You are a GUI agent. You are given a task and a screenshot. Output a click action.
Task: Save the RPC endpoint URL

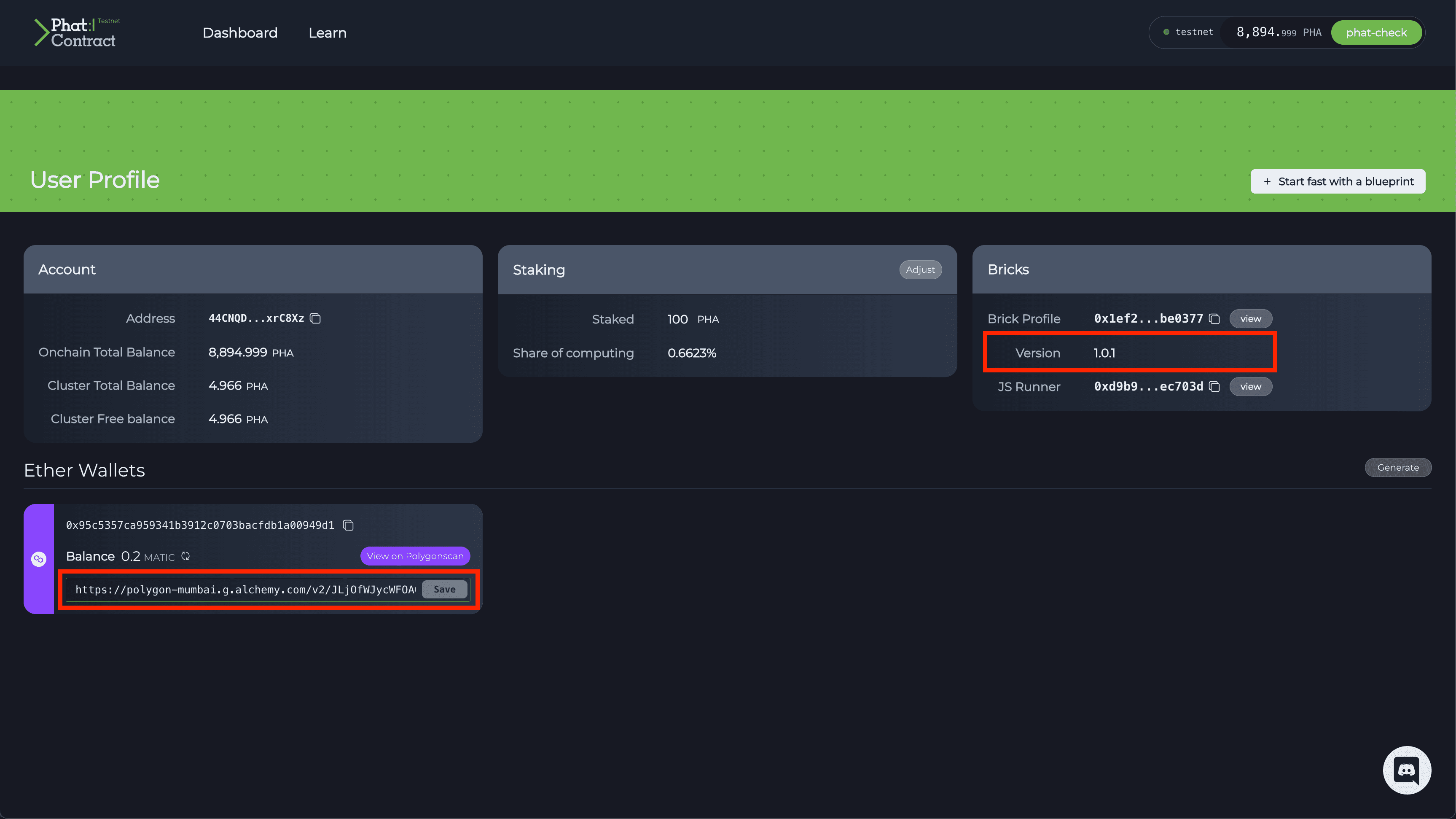click(x=444, y=589)
